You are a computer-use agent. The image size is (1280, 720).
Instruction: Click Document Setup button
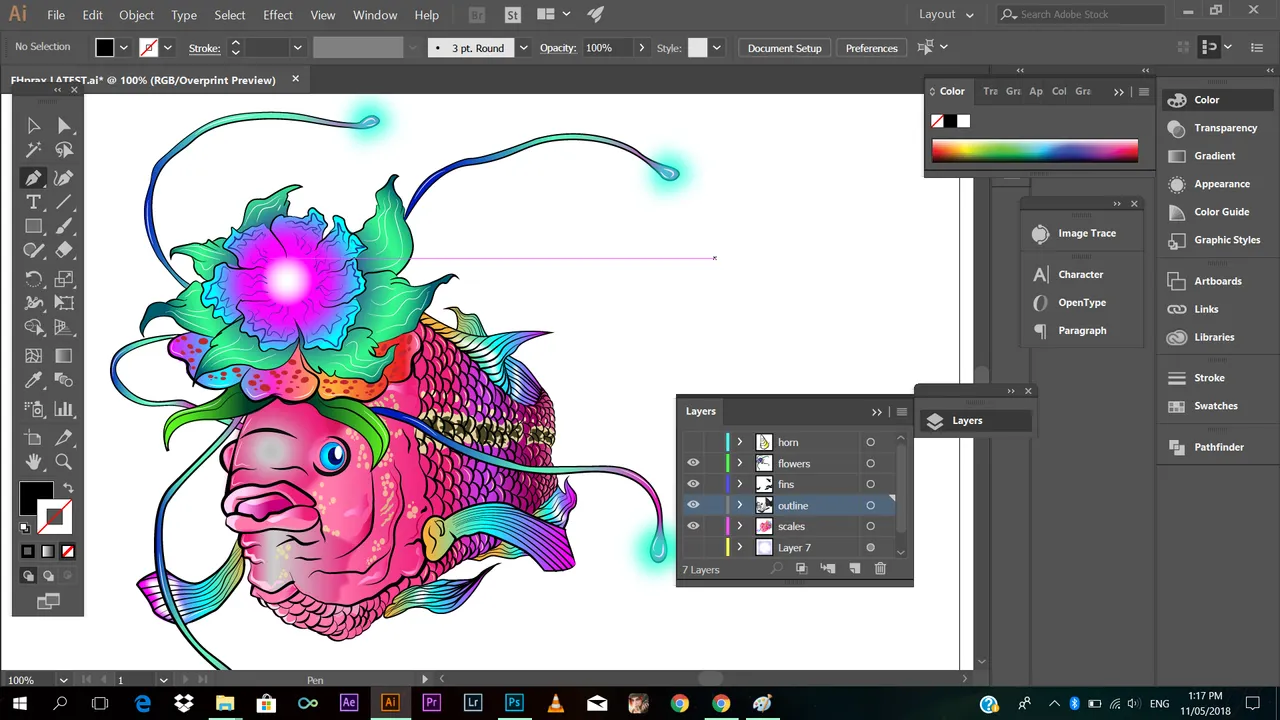(x=784, y=48)
